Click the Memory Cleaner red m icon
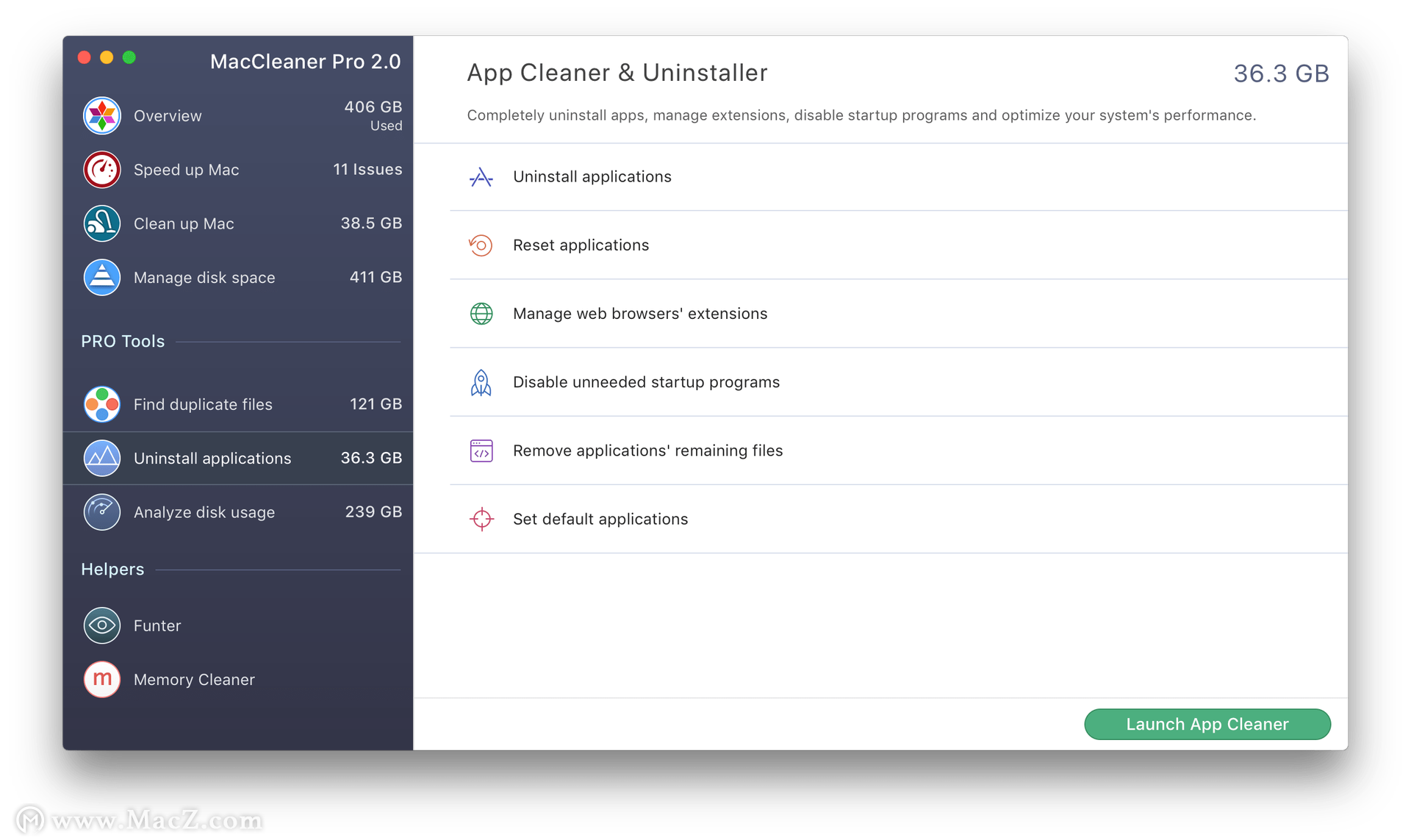Screen dimensions: 1411x840 coord(101,680)
